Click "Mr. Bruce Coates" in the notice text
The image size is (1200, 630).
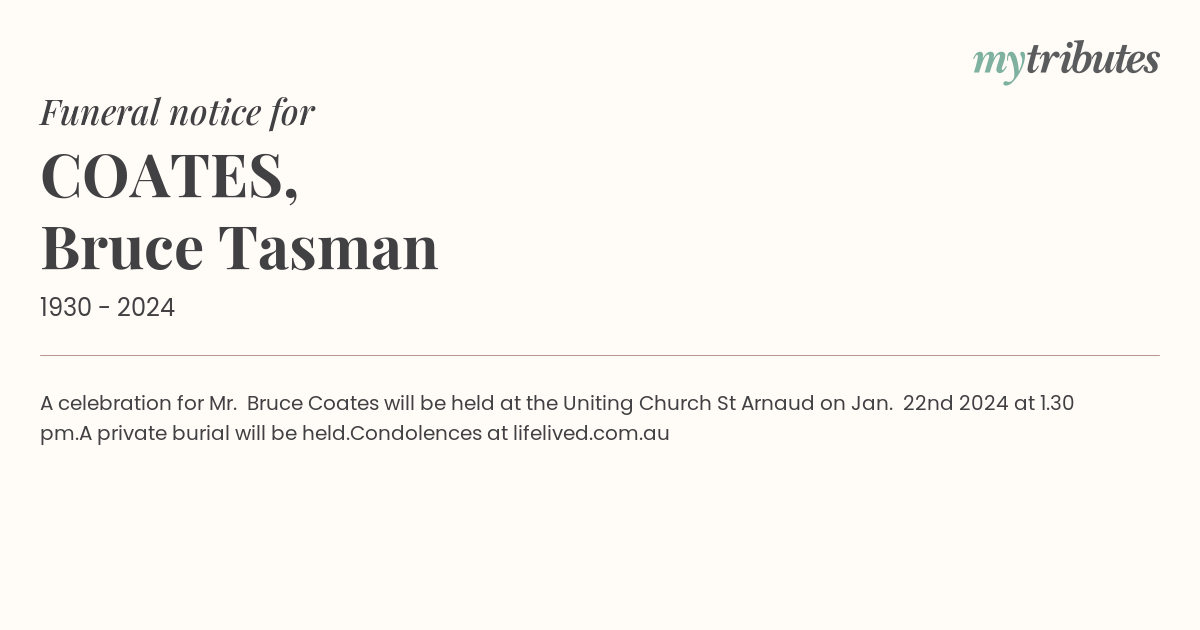click(294, 403)
